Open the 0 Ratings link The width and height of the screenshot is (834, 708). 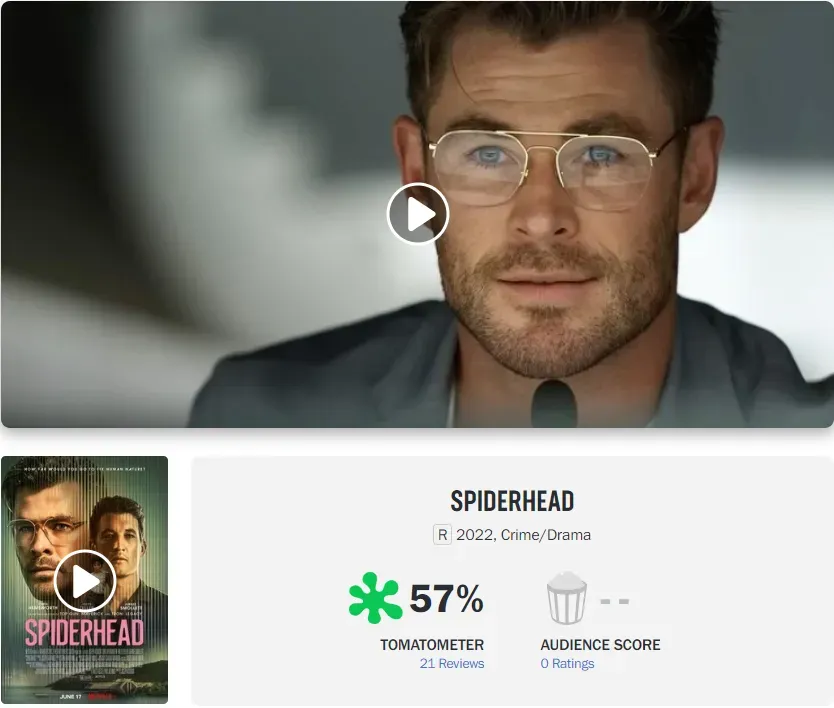567,663
